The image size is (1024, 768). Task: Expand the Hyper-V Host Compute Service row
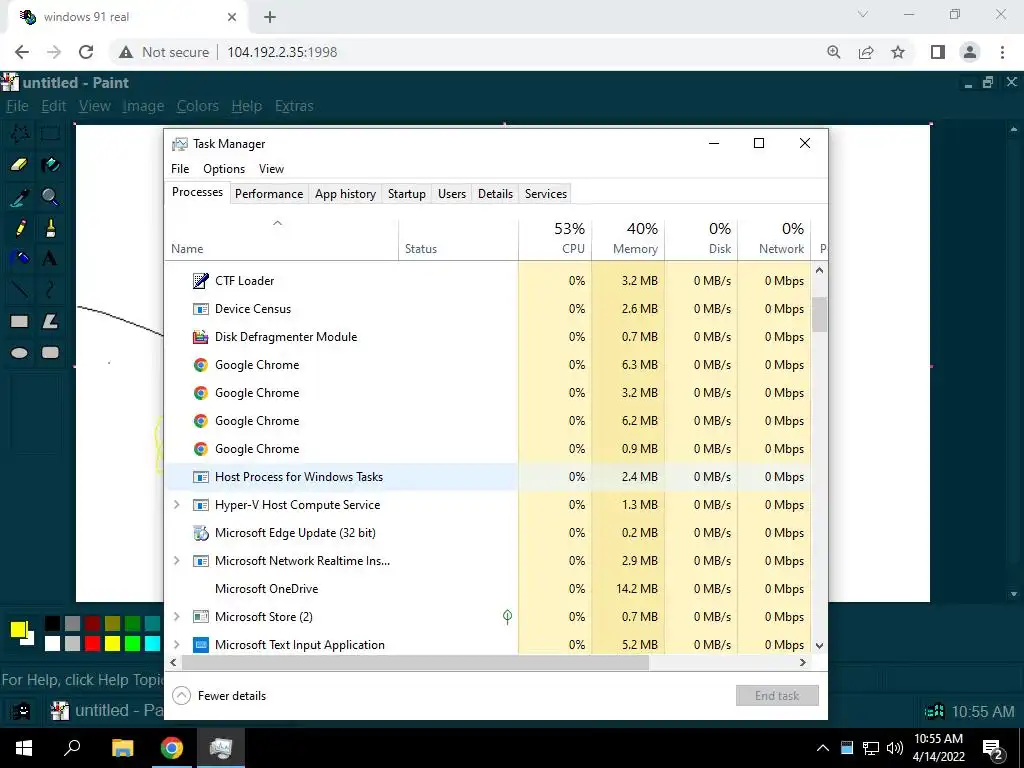[176, 505]
